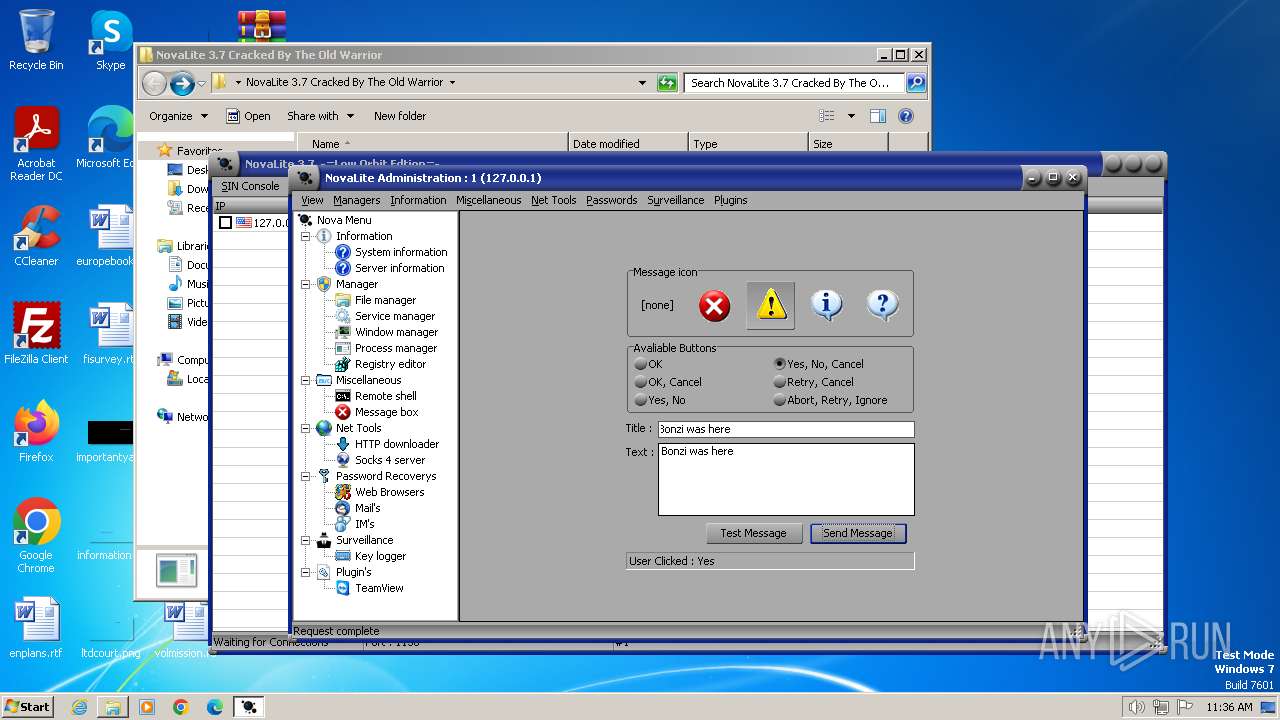Choose the [none] message icon option
Image resolution: width=1280 pixels, height=720 pixels.
coord(657,305)
